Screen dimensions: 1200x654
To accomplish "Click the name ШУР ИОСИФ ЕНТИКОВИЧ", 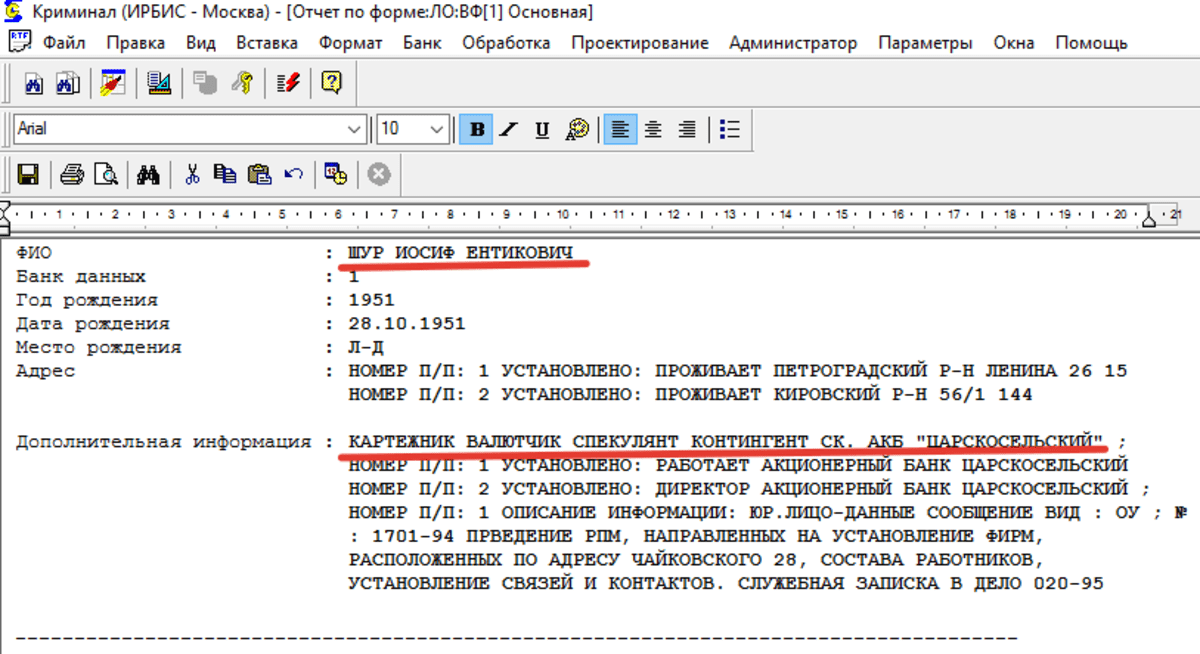I will click(x=461, y=253).
